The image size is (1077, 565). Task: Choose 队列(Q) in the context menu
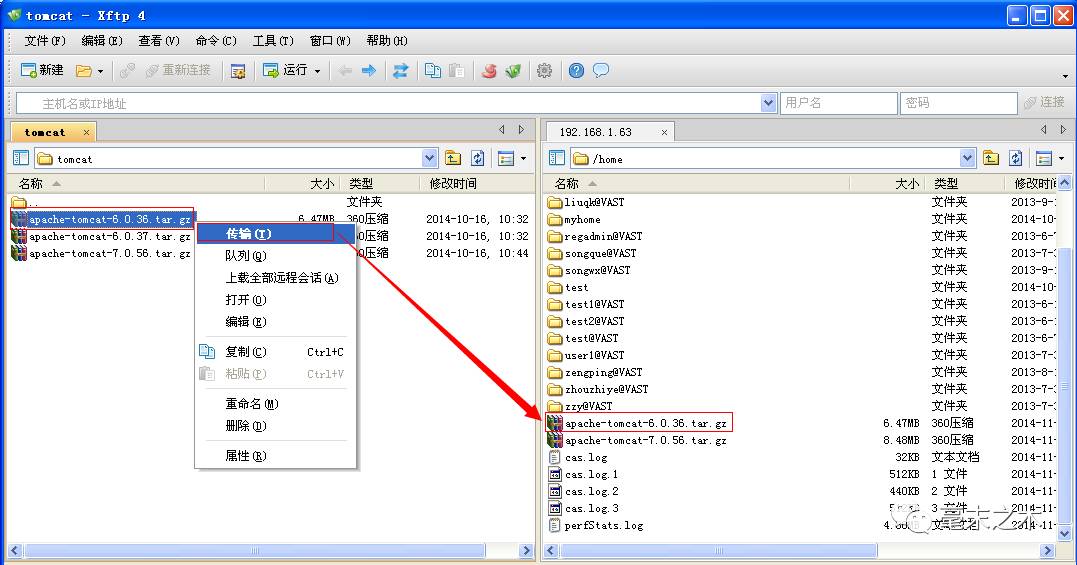(x=275, y=255)
